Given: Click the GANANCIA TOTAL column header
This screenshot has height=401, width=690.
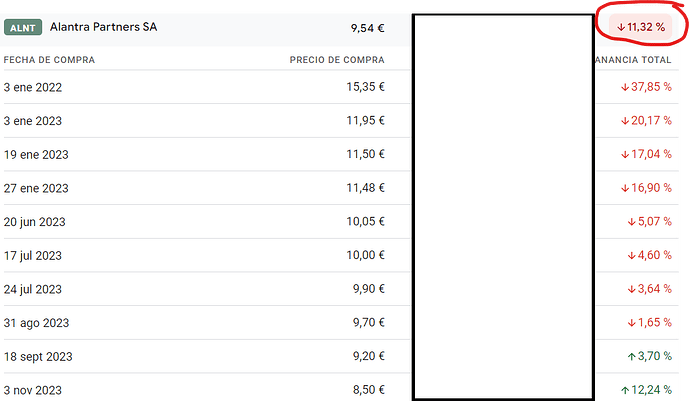Looking at the screenshot, I should pyautogui.click(x=633, y=60).
